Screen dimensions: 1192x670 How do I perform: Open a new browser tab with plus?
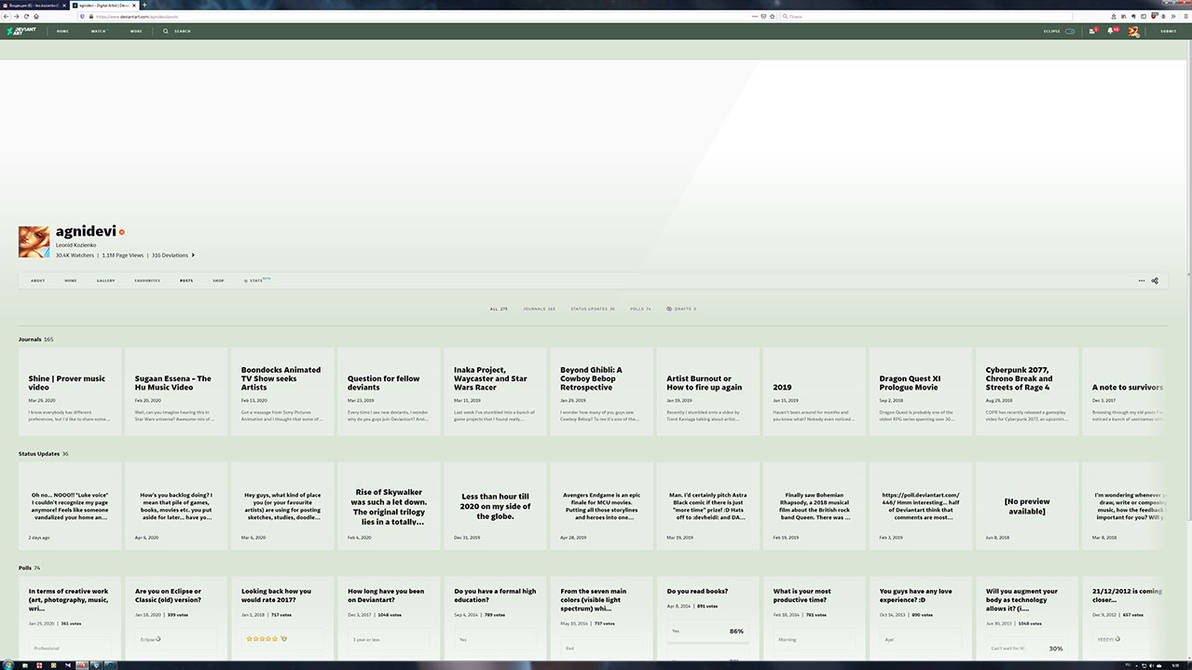pos(144,5)
